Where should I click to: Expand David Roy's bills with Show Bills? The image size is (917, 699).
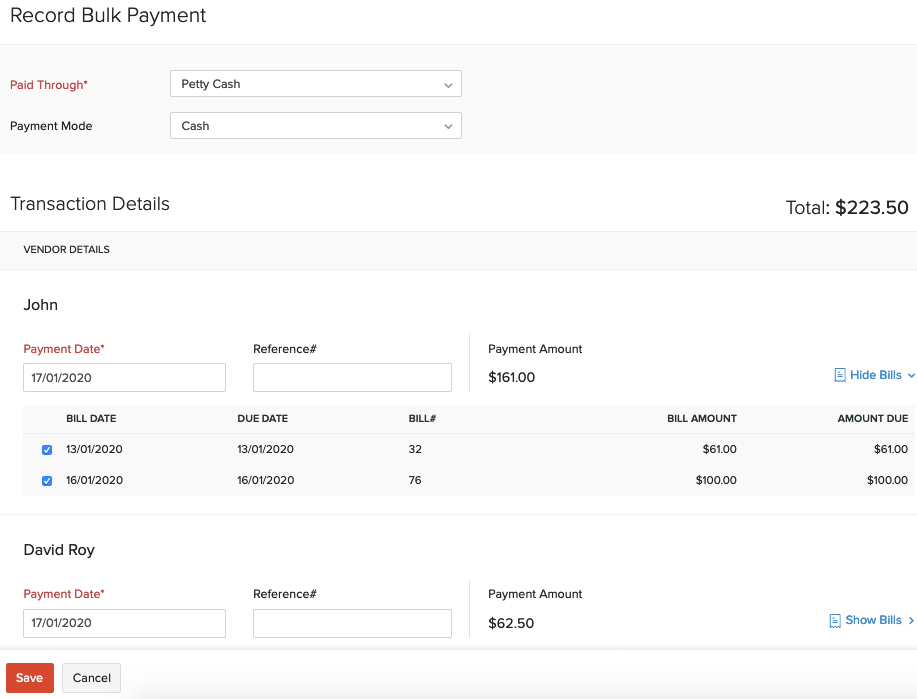[x=871, y=620]
